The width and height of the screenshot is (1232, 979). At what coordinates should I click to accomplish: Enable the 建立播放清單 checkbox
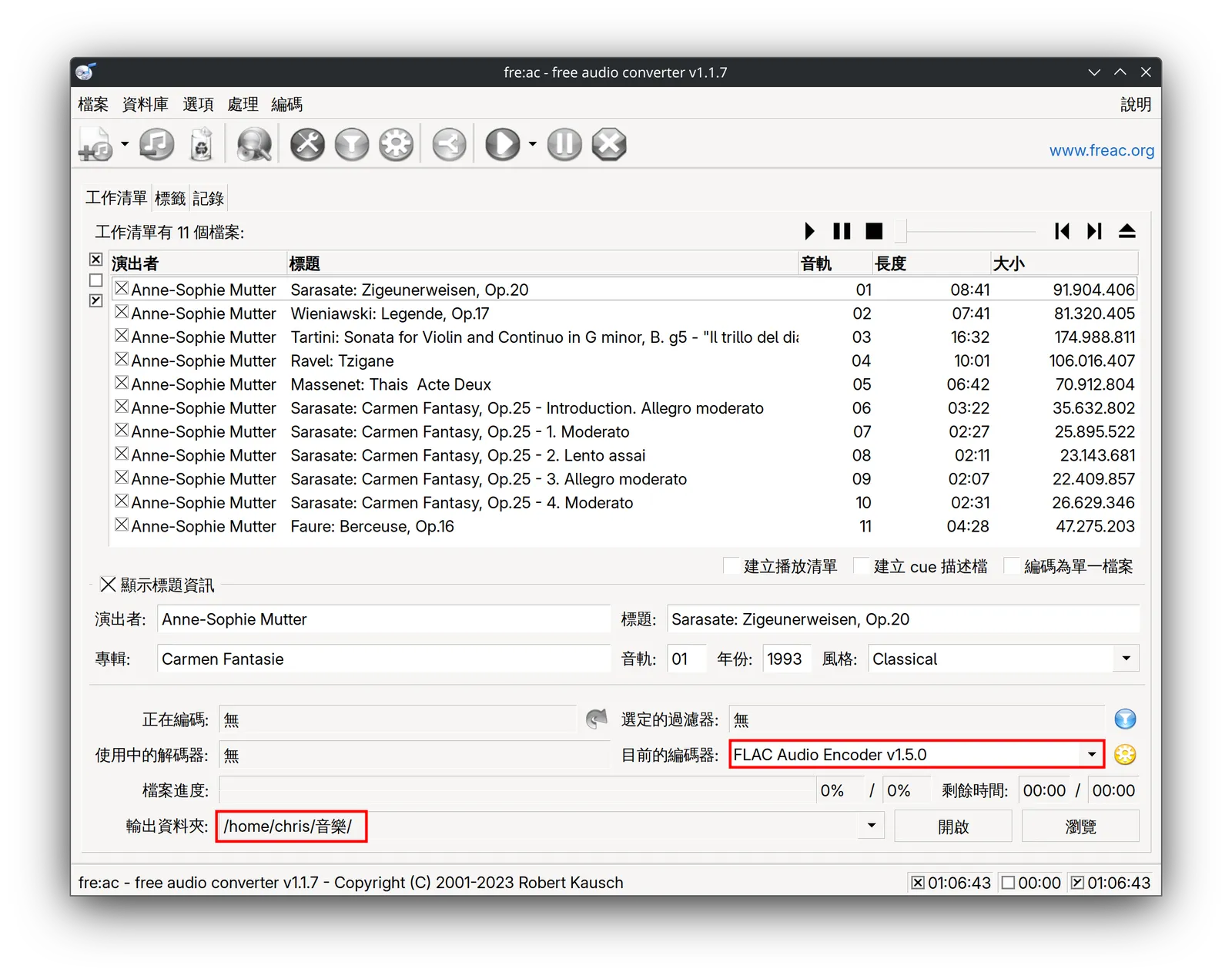click(x=731, y=566)
